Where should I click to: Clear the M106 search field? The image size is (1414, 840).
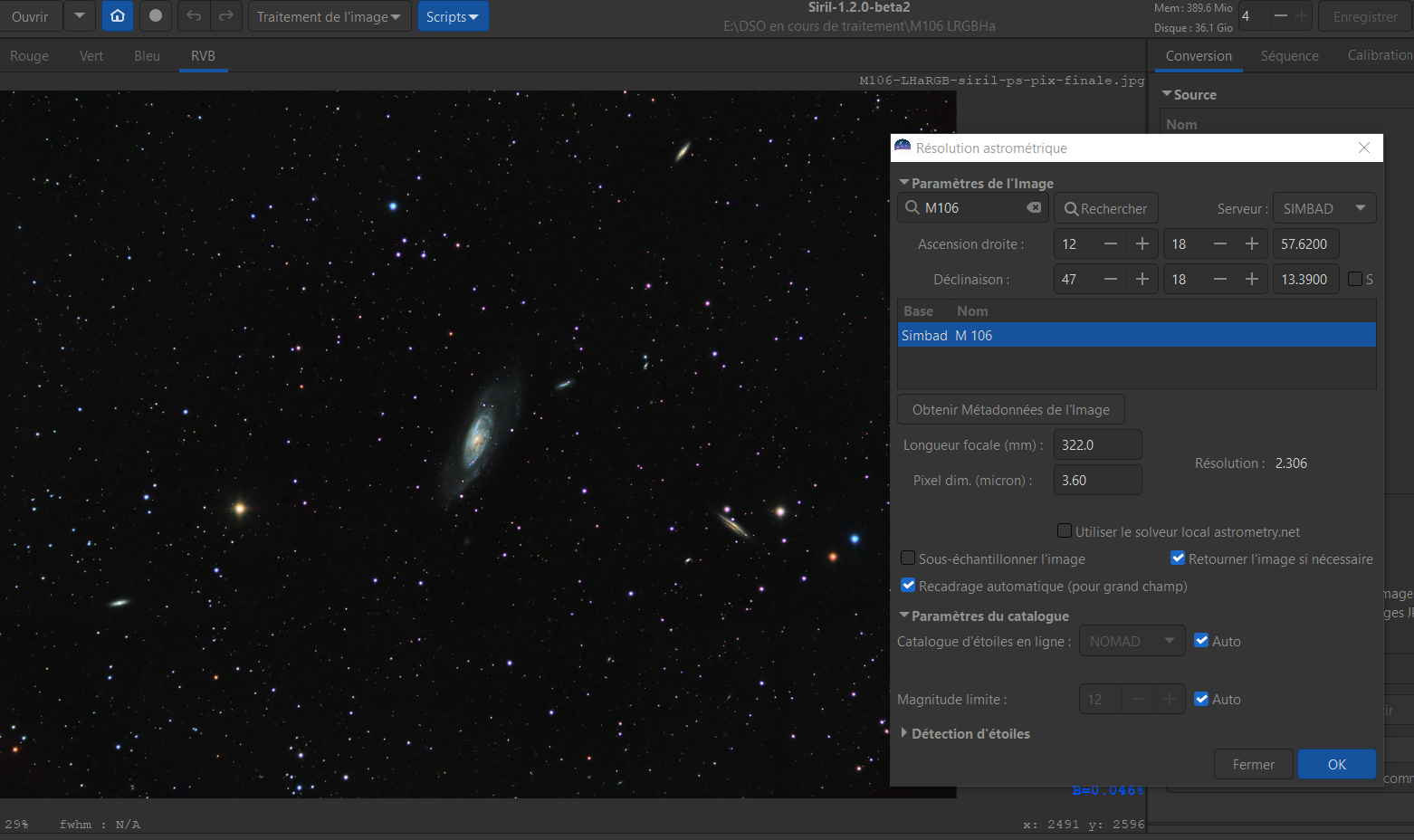click(x=1034, y=208)
